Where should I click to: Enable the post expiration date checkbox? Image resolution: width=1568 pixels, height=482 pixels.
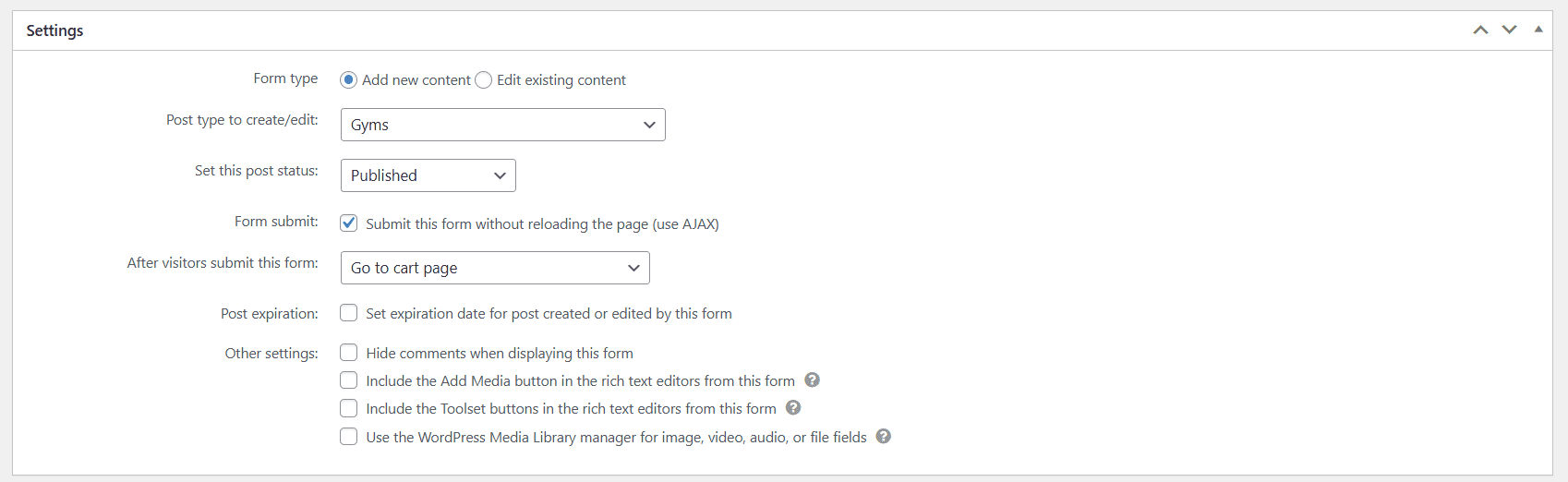point(349,313)
